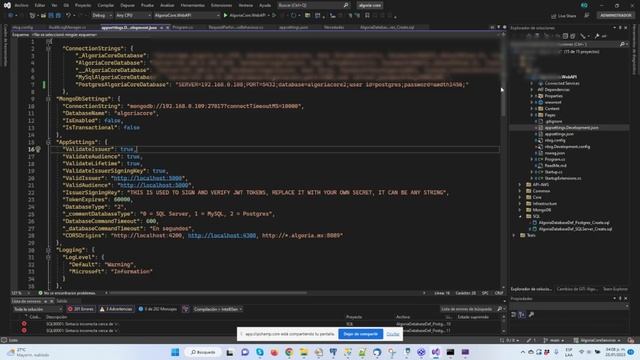Click the search magnifier in the title search box
This screenshot has width=640, height=360.
coord(346,5)
